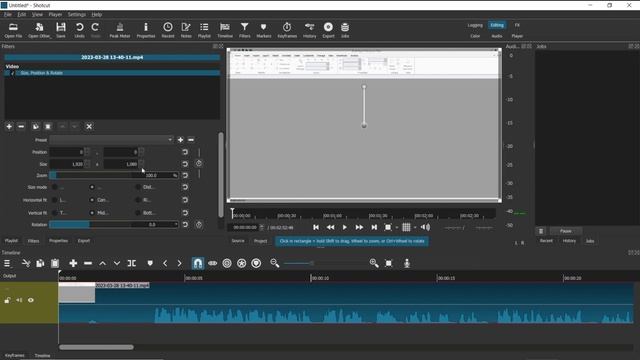Switch to the Editing layout
This screenshot has width=640, height=360.
tap(497, 25)
